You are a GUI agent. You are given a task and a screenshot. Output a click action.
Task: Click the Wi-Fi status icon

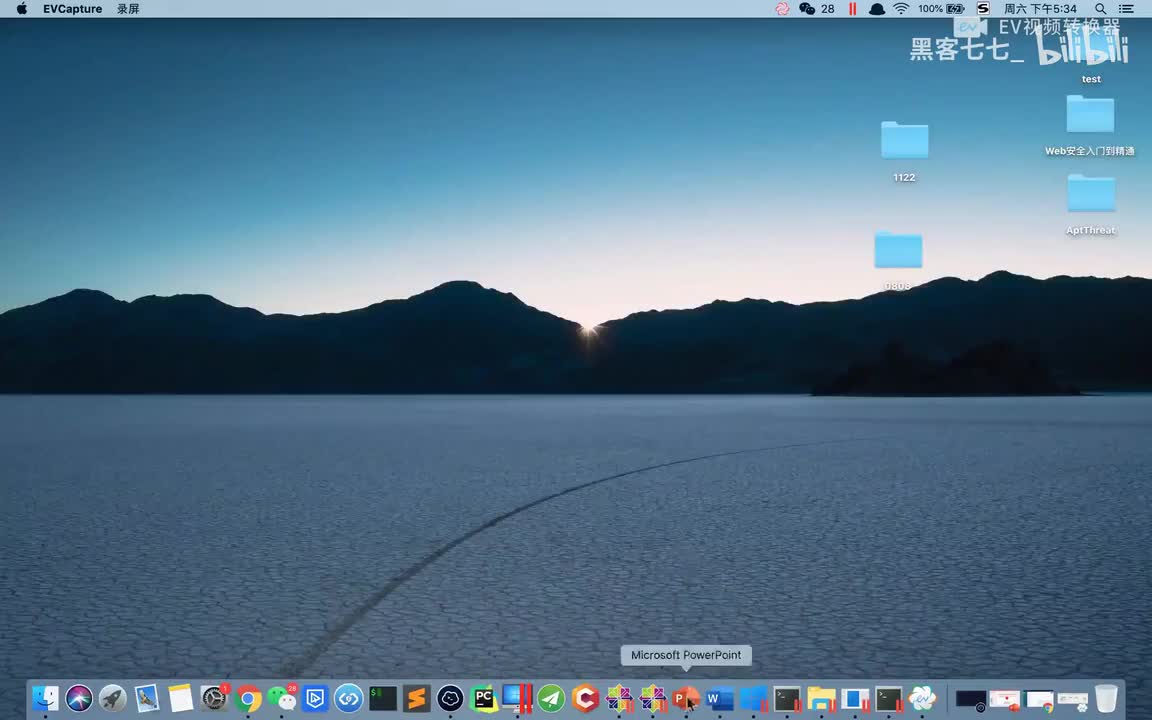pos(901,9)
